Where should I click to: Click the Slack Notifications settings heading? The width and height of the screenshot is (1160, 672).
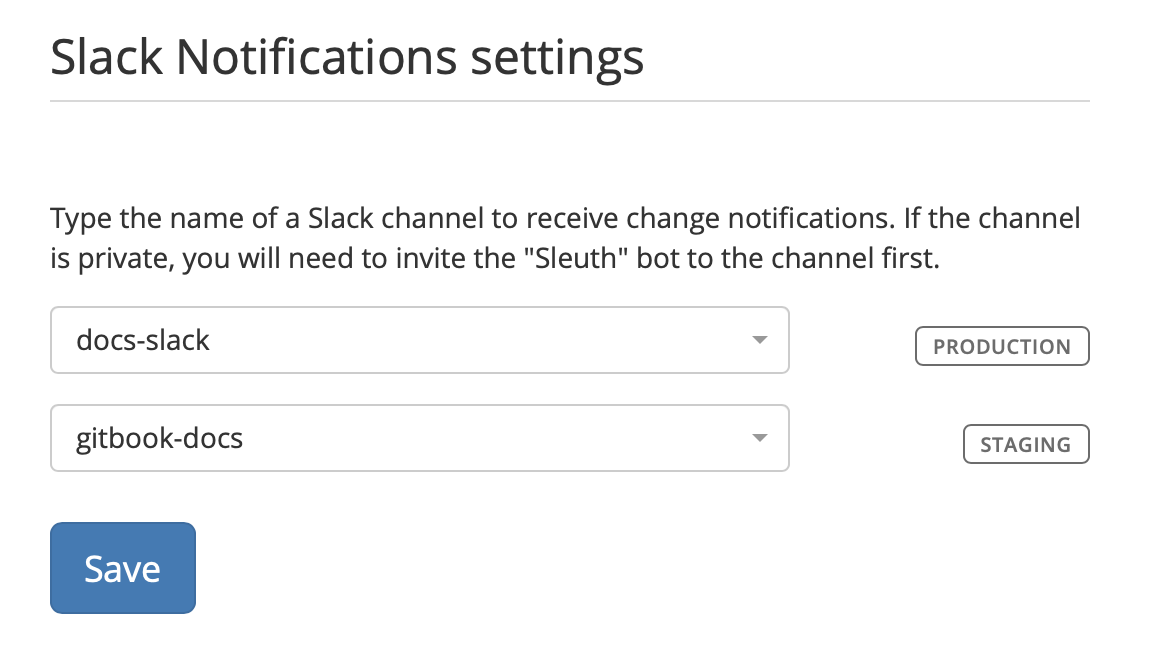(x=347, y=58)
